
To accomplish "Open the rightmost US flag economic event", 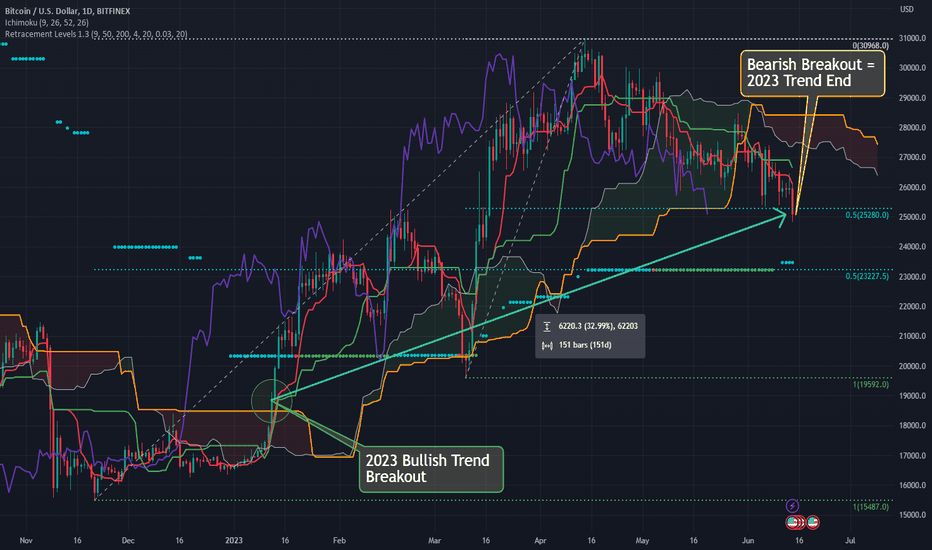I will 813,523.
